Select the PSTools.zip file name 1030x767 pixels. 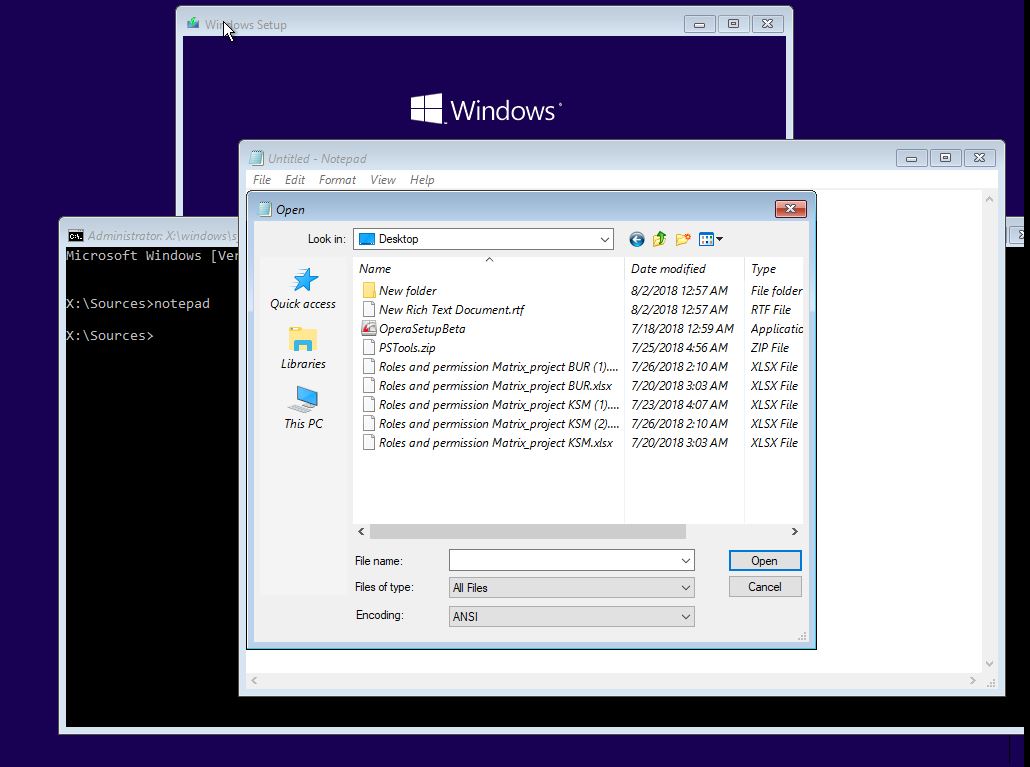407,347
